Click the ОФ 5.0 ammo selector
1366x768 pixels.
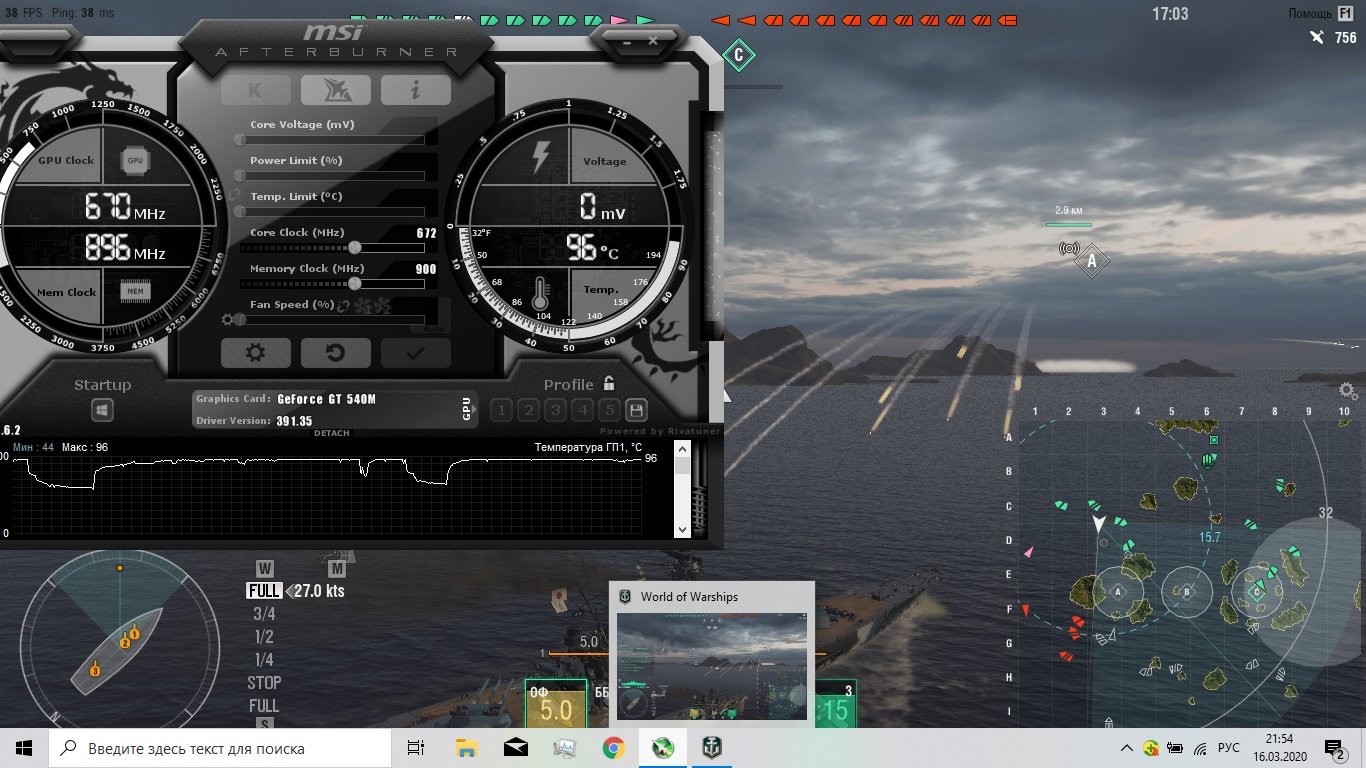pyautogui.click(x=555, y=704)
